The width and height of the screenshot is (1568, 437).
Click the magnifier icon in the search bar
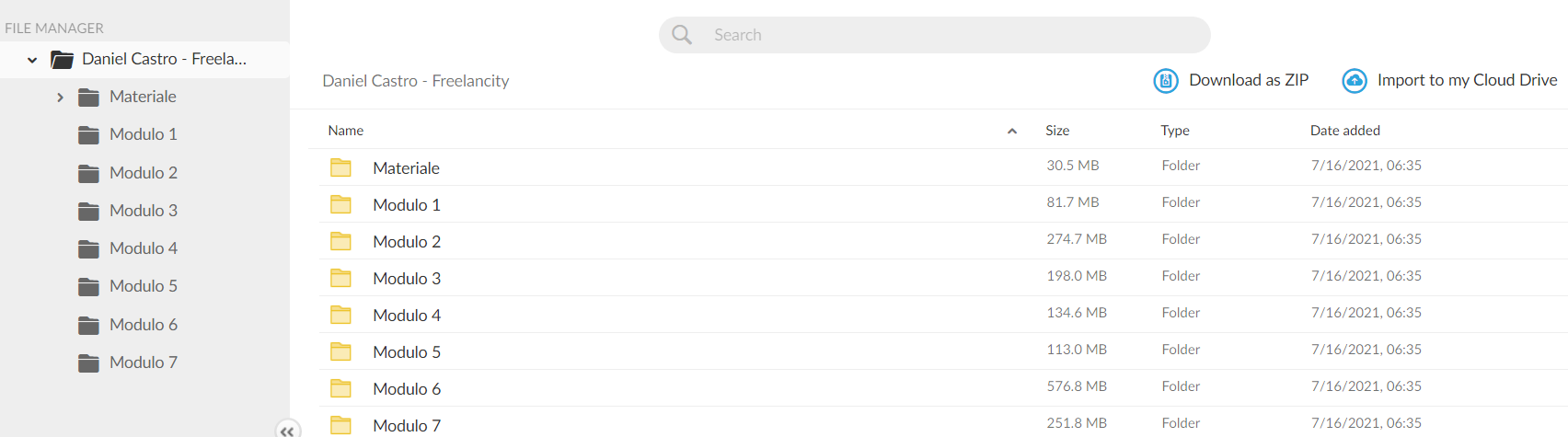point(682,35)
